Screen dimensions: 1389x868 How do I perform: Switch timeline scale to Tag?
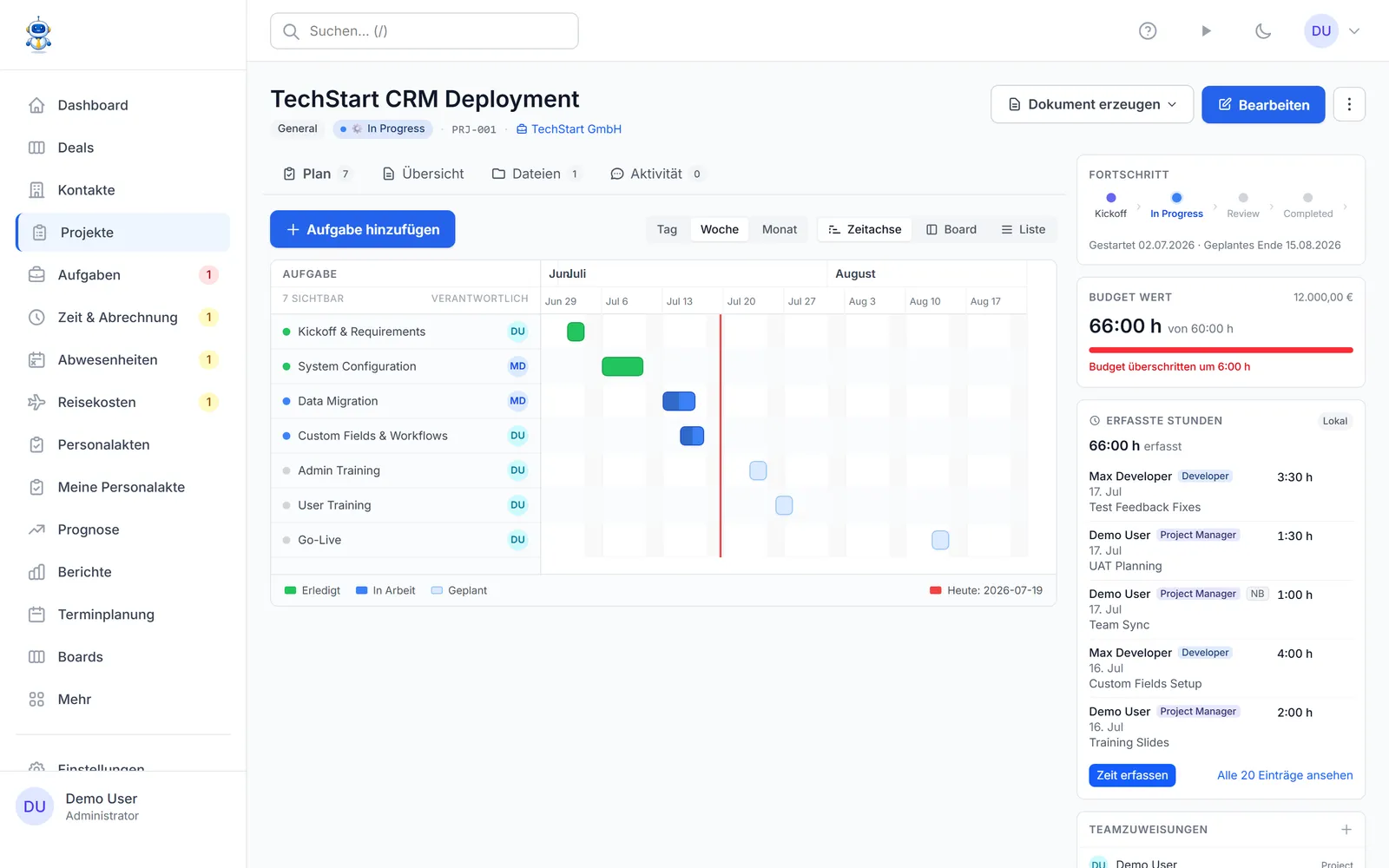667,229
